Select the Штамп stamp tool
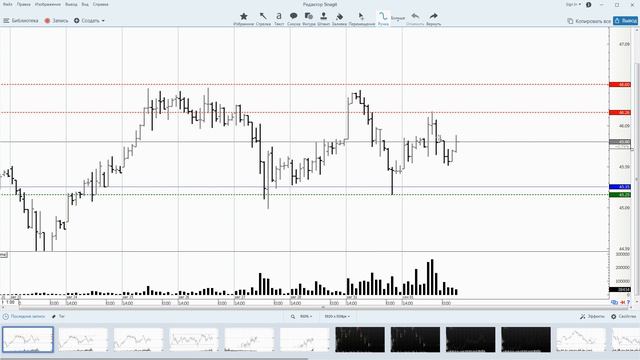 pos(323,19)
